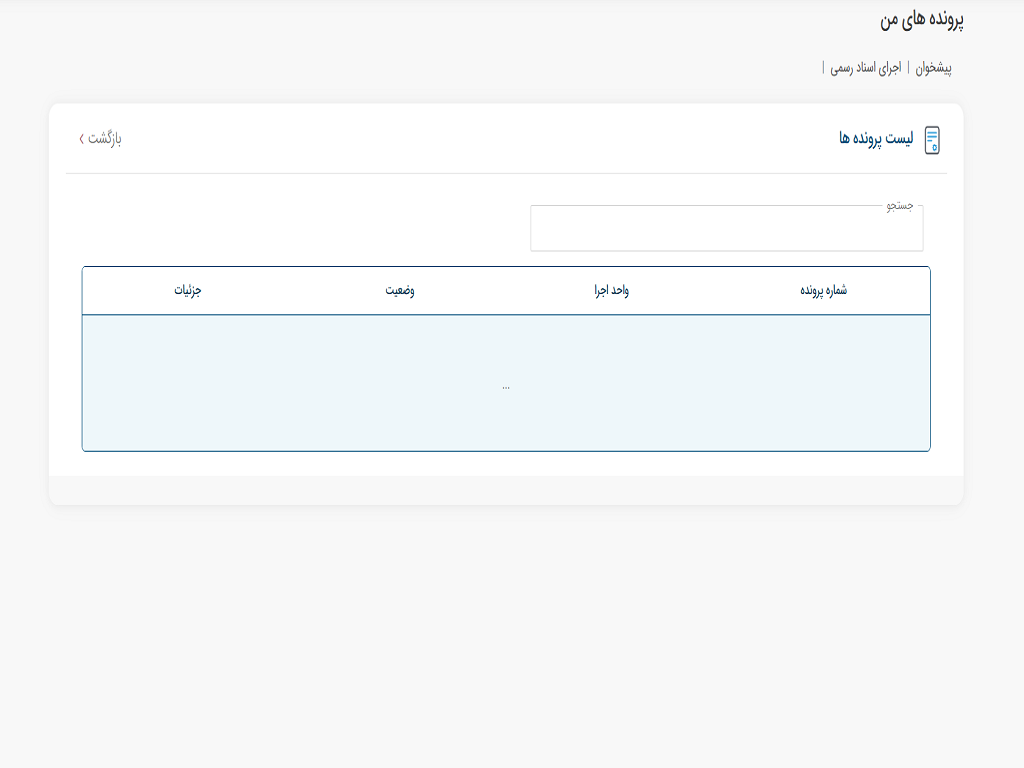Click the trailing separator after اجرای اسناد رسمی

tap(823, 68)
